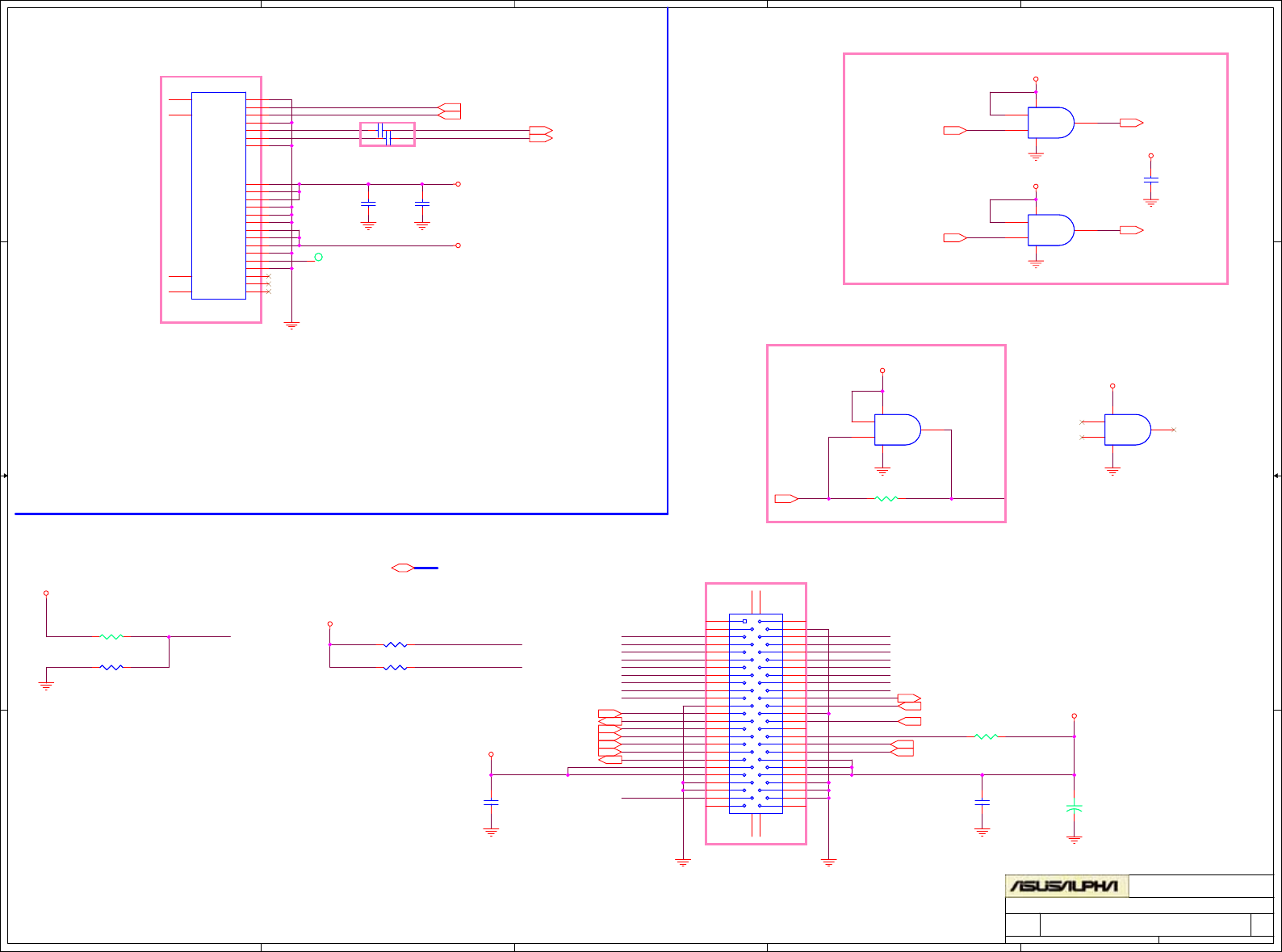This screenshot has height=952, width=1282.
Task: Select the capacitor inside the top-right pink box
Action: (x=1151, y=179)
